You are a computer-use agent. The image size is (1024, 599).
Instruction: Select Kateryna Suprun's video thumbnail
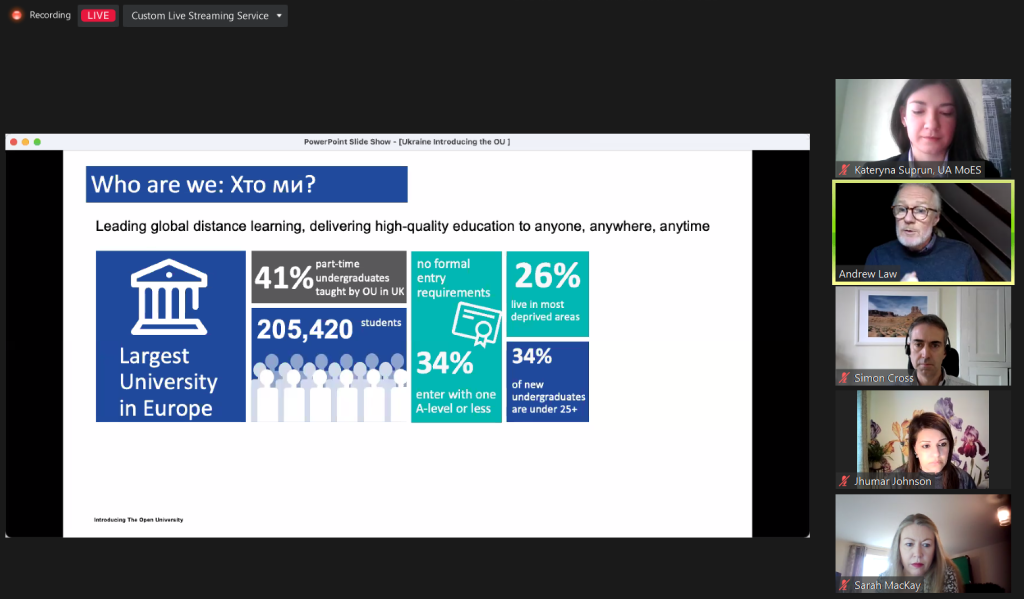point(923,128)
